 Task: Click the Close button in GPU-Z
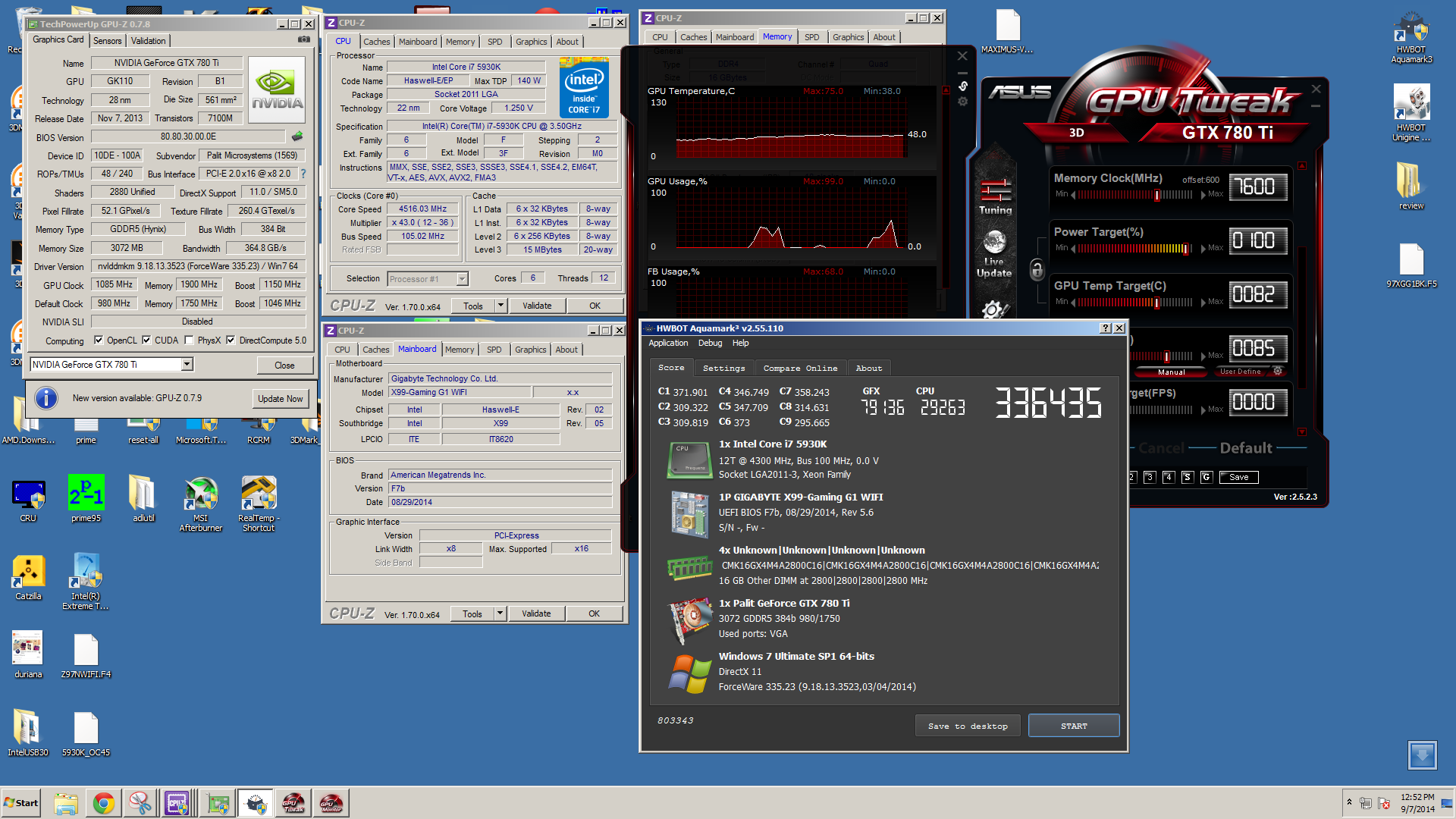point(284,365)
